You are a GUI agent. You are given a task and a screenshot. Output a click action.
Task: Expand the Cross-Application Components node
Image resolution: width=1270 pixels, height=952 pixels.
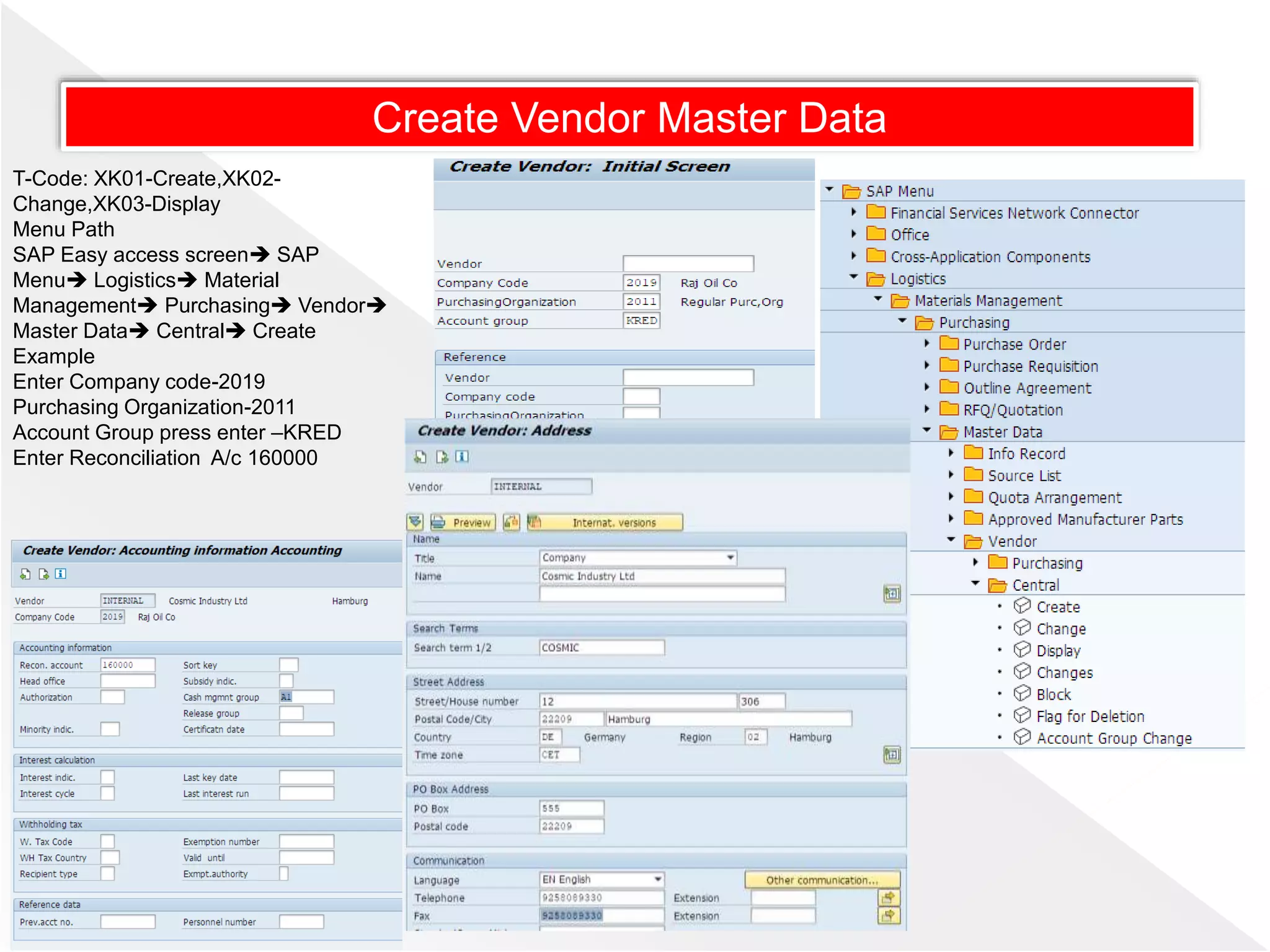[x=854, y=255]
